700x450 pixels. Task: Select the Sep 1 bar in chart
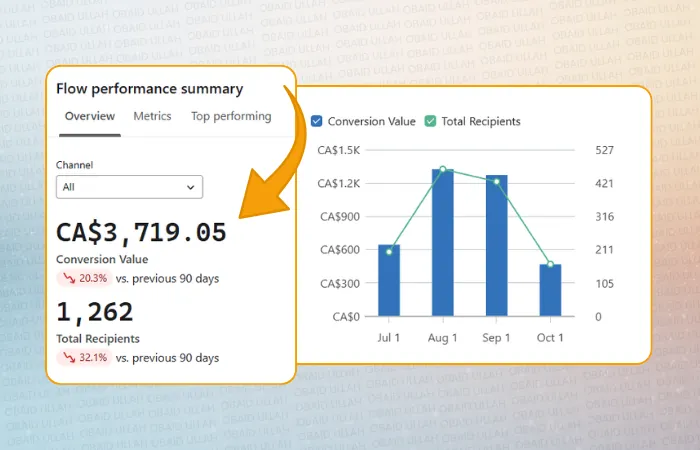(x=496, y=246)
